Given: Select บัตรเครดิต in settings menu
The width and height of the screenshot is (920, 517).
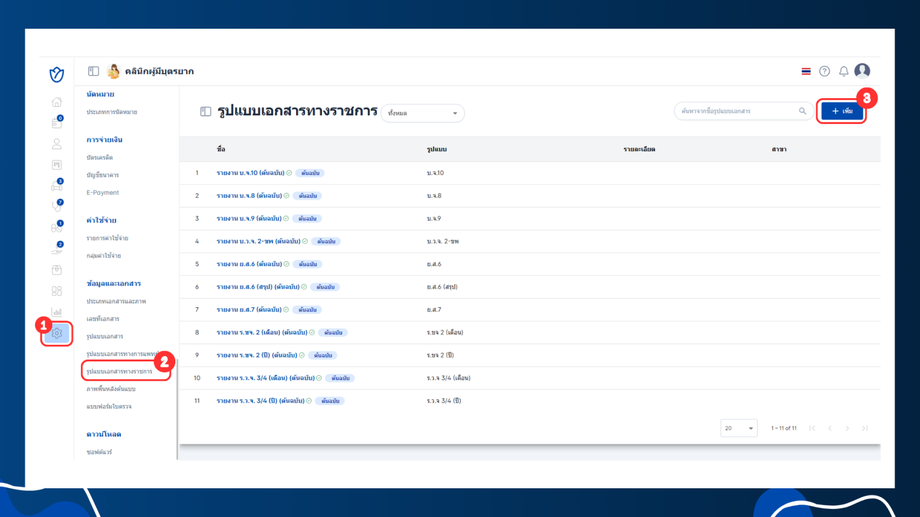Looking at the screenshot, I should (100, 158).
